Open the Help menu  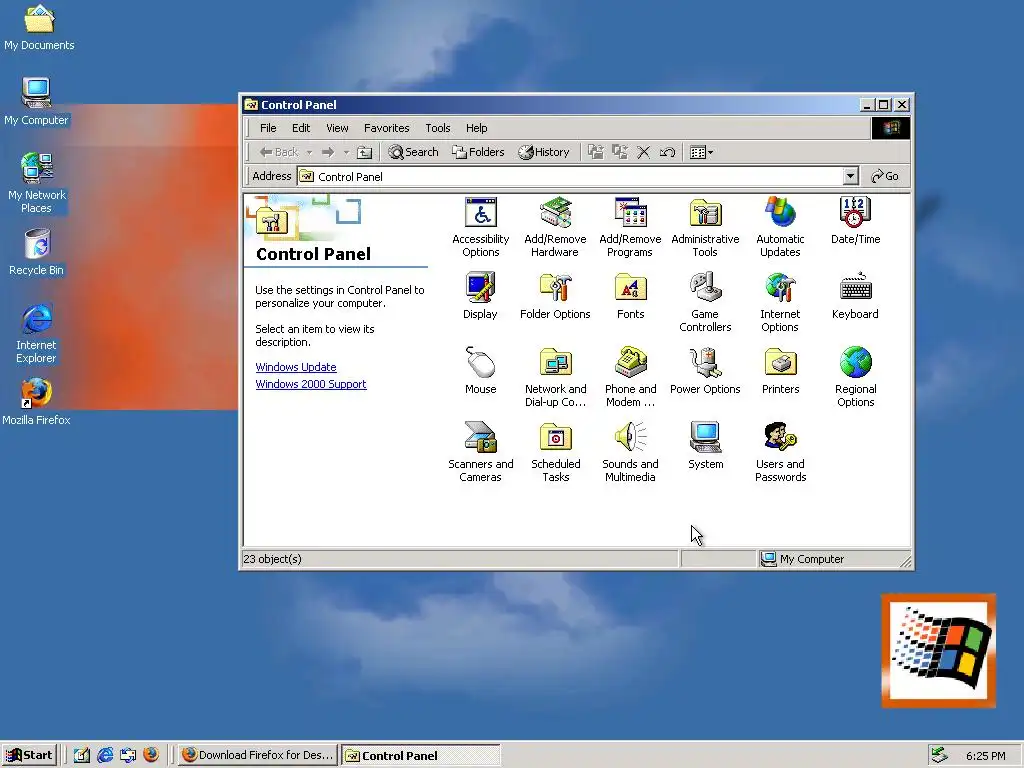(x=476, y=128)
